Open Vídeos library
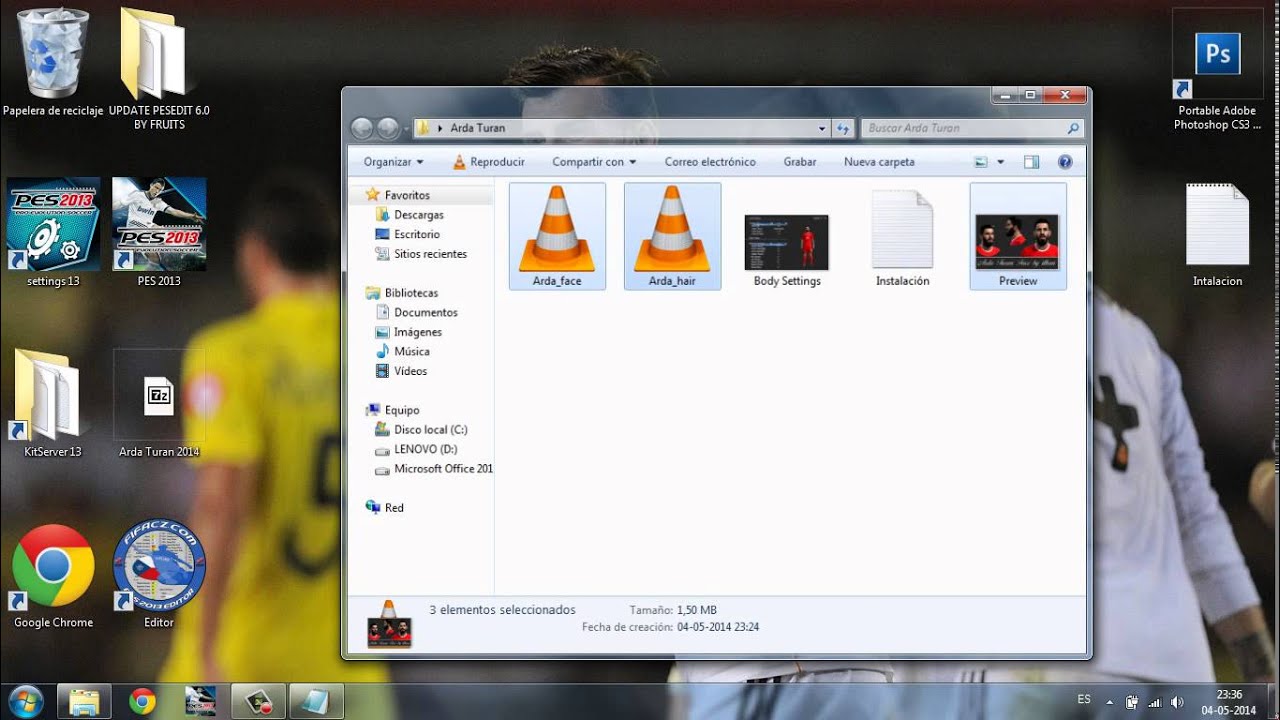This screenshot has width=1280, height=720. pos(410,371)
